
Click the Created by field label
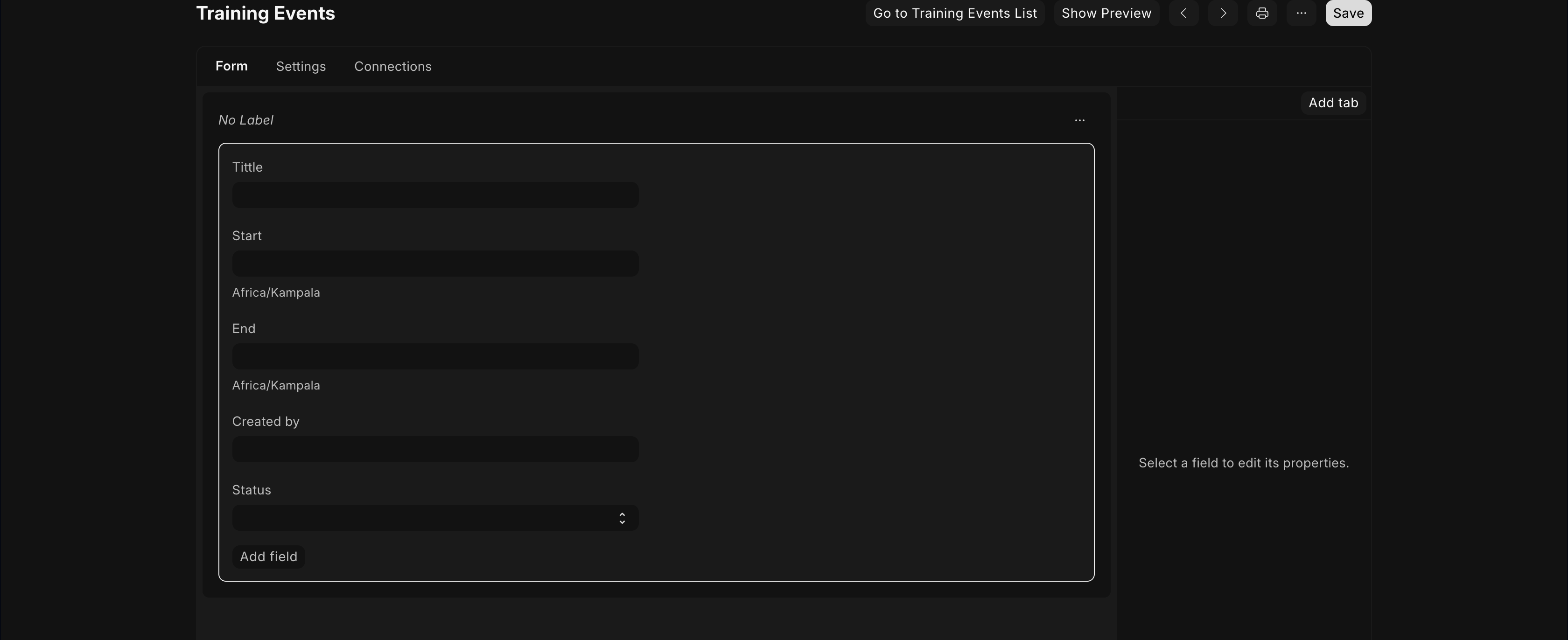[x=266, y=422]
